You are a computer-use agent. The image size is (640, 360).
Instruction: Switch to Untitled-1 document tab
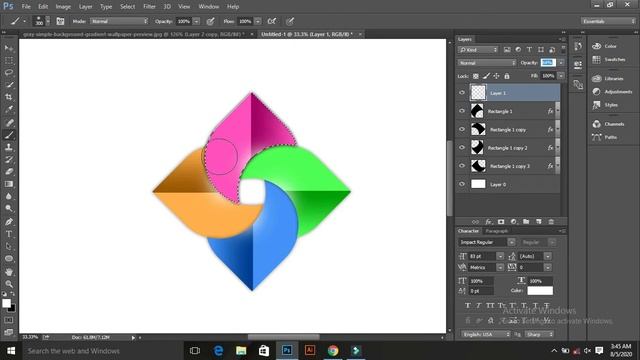pyautogui.click(x=307, y=34)
